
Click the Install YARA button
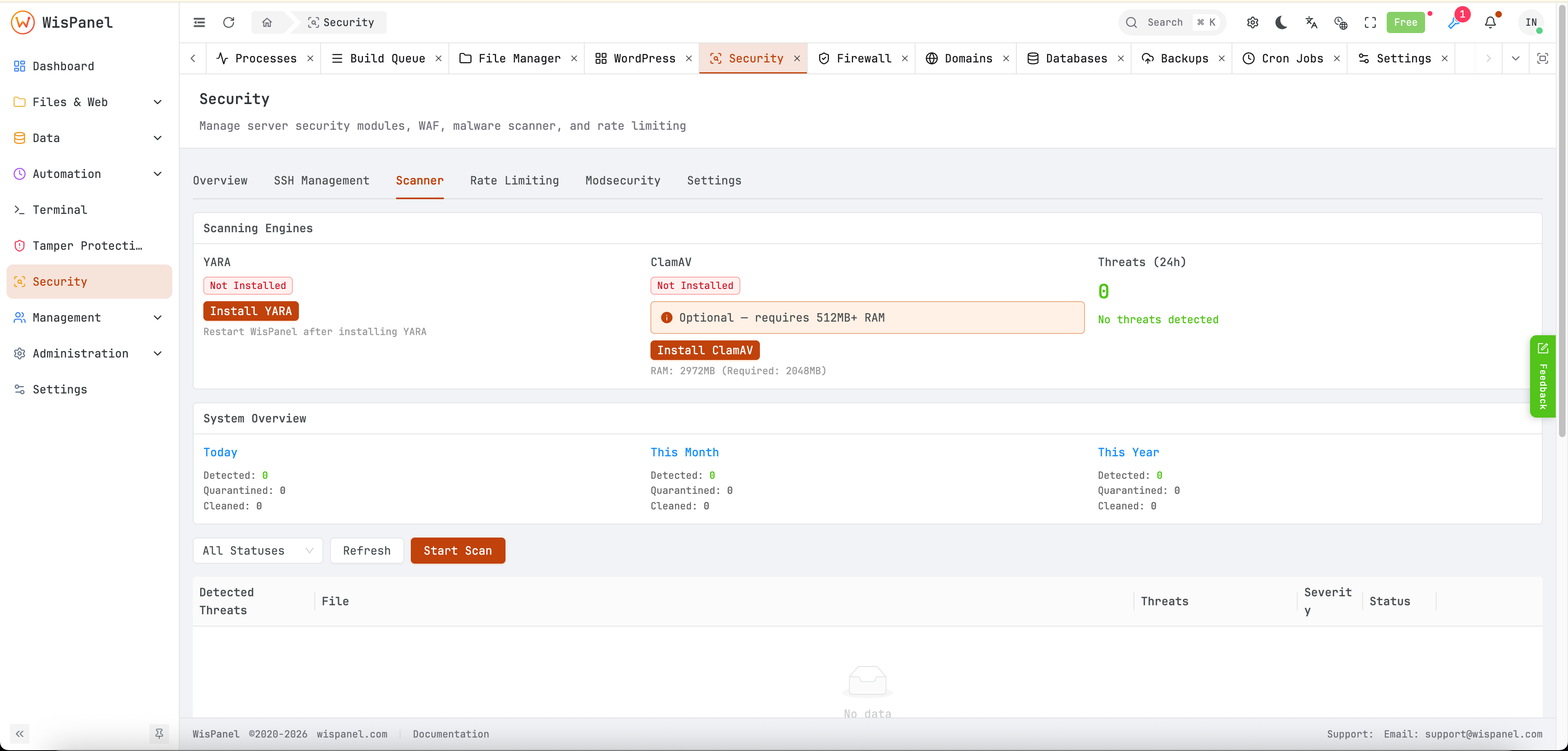[x=251, y=311]
